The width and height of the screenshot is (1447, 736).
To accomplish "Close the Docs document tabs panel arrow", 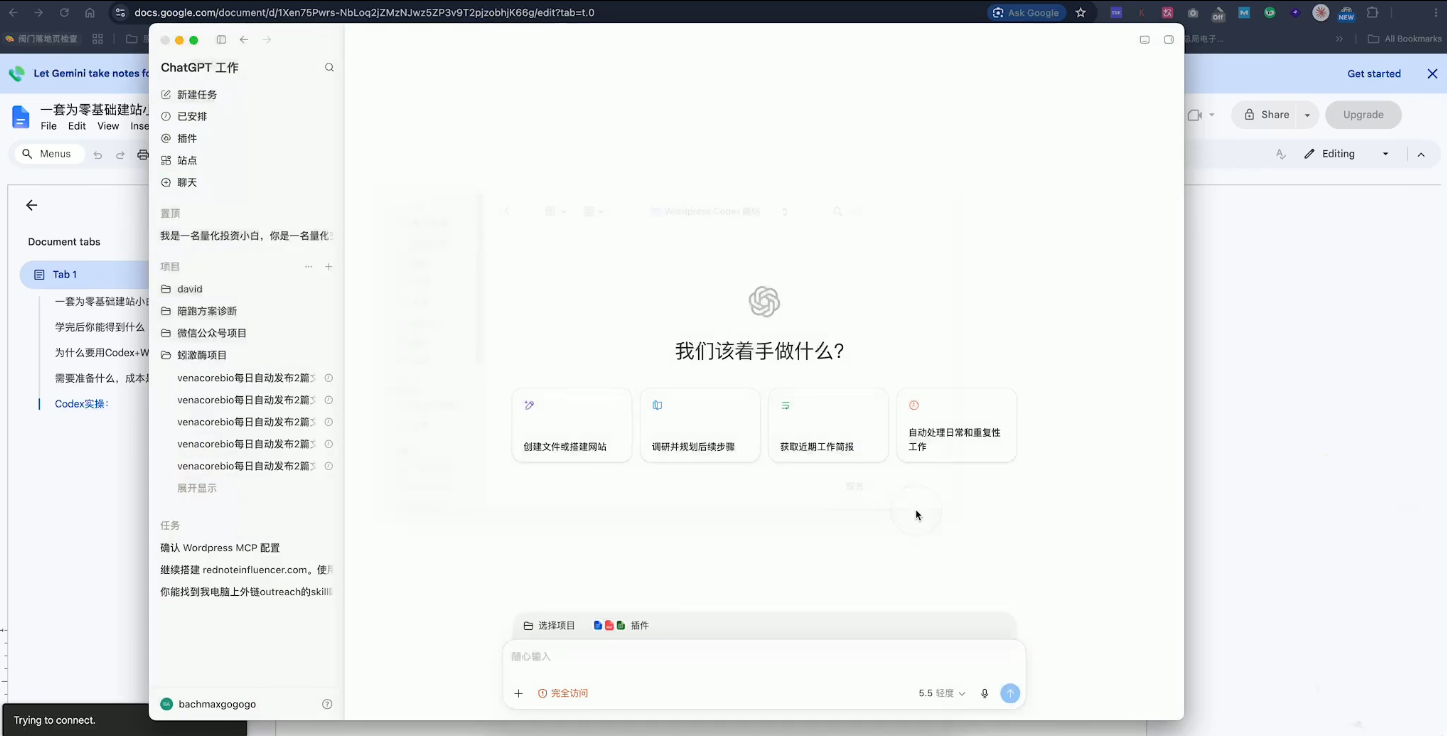I will pos(31,205).
